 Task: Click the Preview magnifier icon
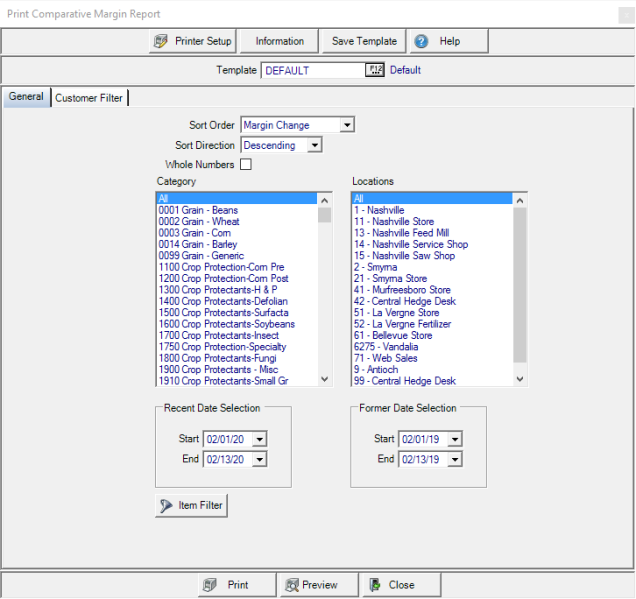(x=291, y=585)
